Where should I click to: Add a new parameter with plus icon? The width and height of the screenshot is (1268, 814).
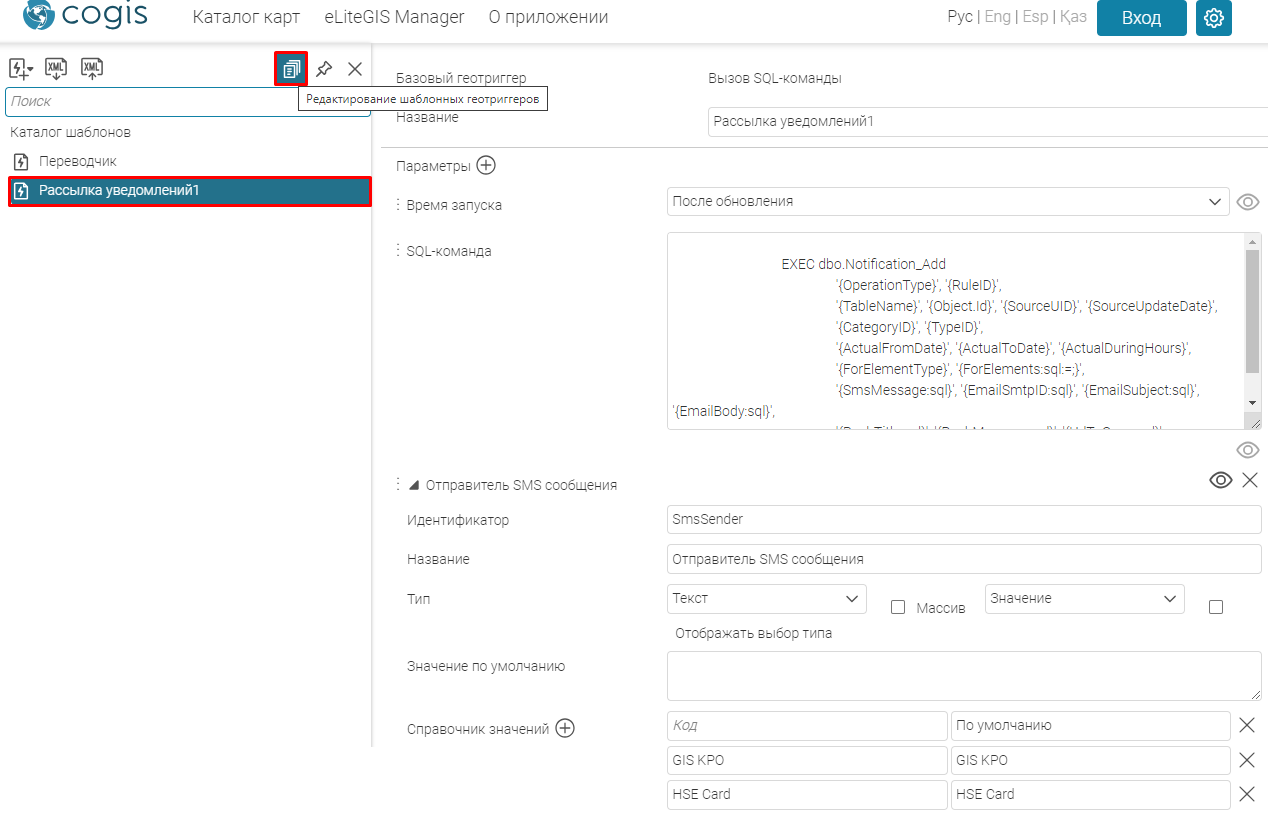tap(486, 166)
